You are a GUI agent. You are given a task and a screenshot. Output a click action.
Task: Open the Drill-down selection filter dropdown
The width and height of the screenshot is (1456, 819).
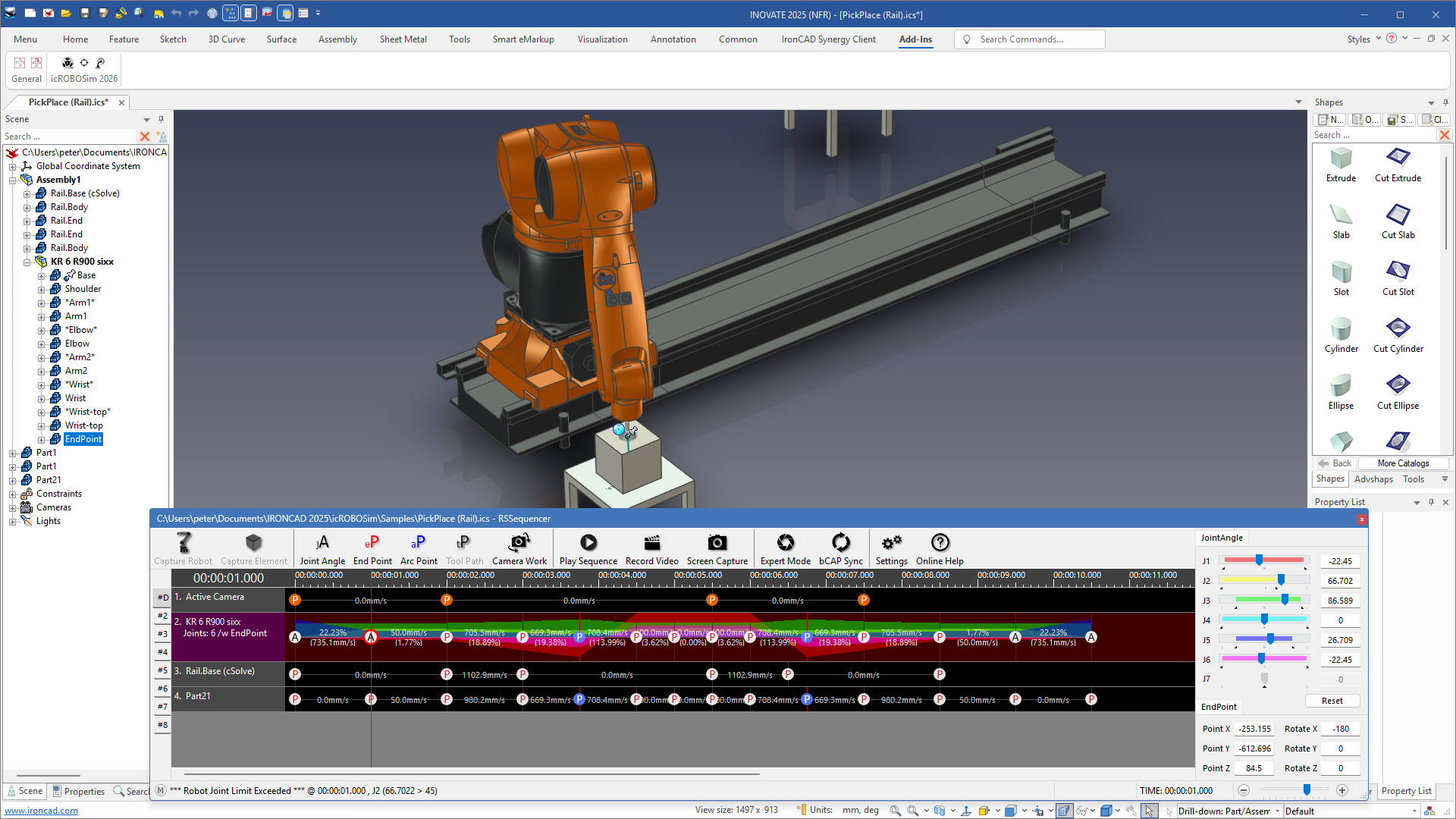tap(1277, 811)
